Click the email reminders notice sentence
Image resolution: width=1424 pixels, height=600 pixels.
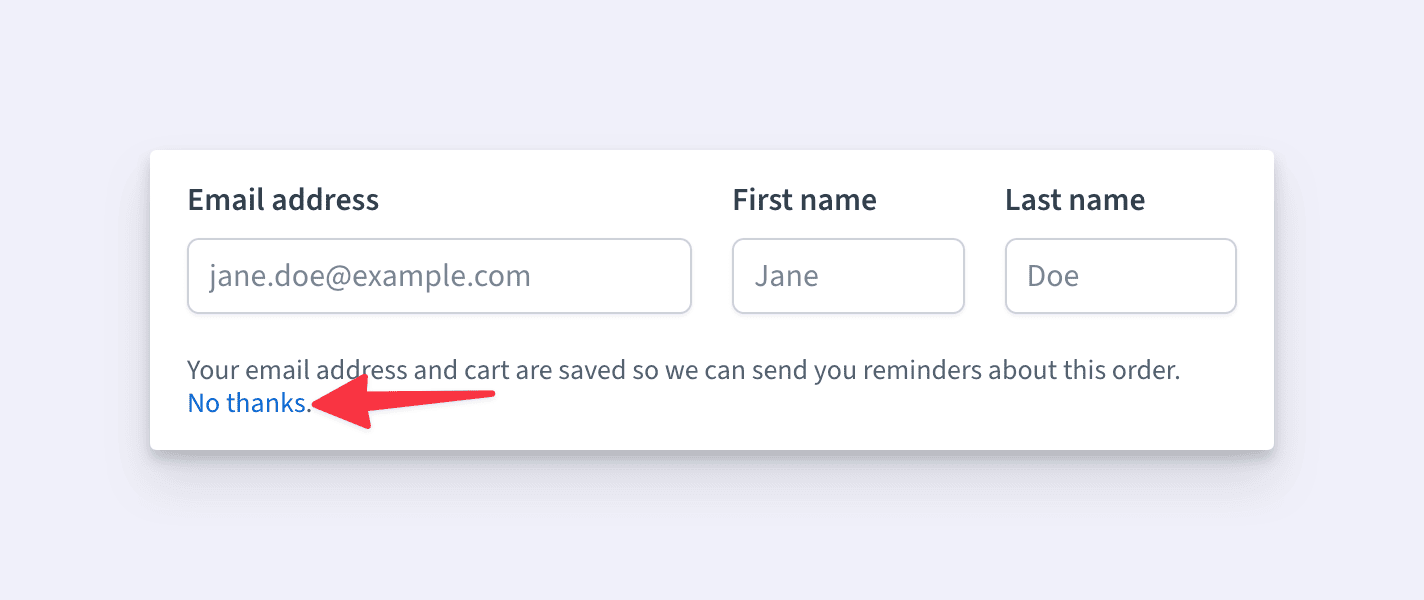[x=684, y=371]
